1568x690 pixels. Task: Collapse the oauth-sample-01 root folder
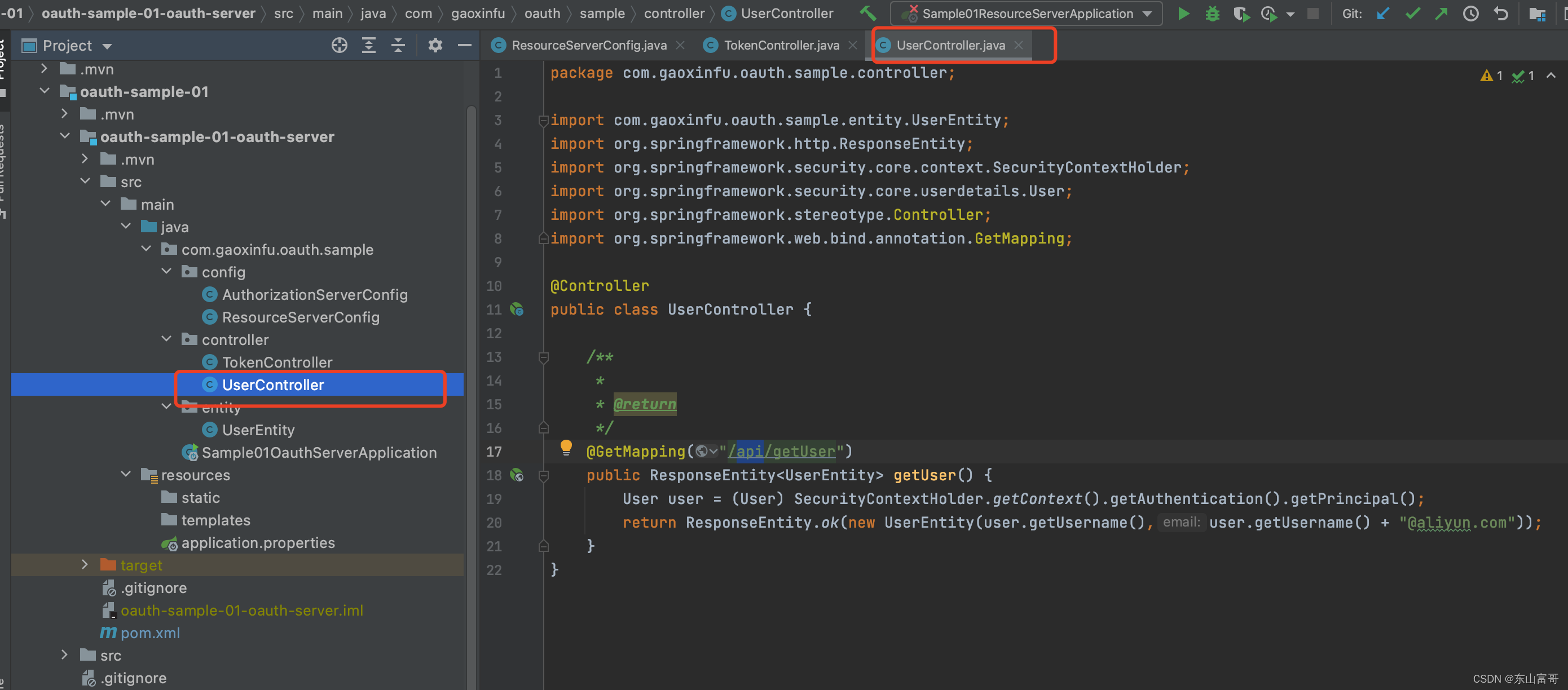click(x=45, y=91)
